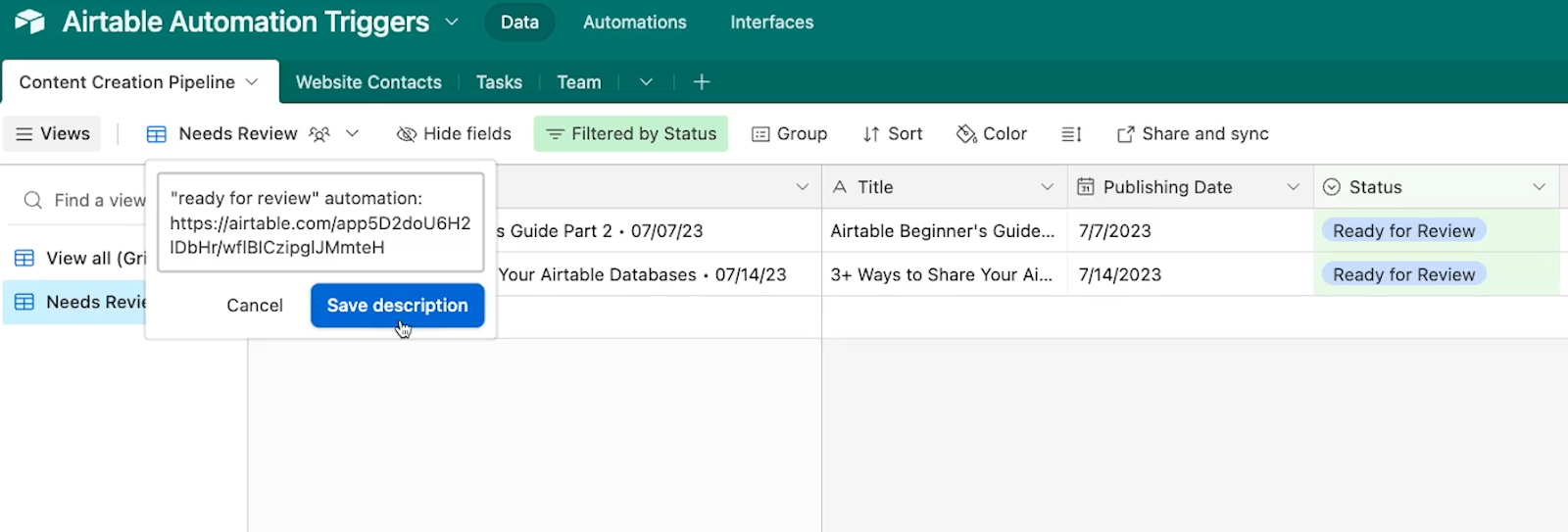Image resolution: width=1568 pixels, height=532 pixels.
Task: Open the Automations tab
Action: click(x=635, y=22)
